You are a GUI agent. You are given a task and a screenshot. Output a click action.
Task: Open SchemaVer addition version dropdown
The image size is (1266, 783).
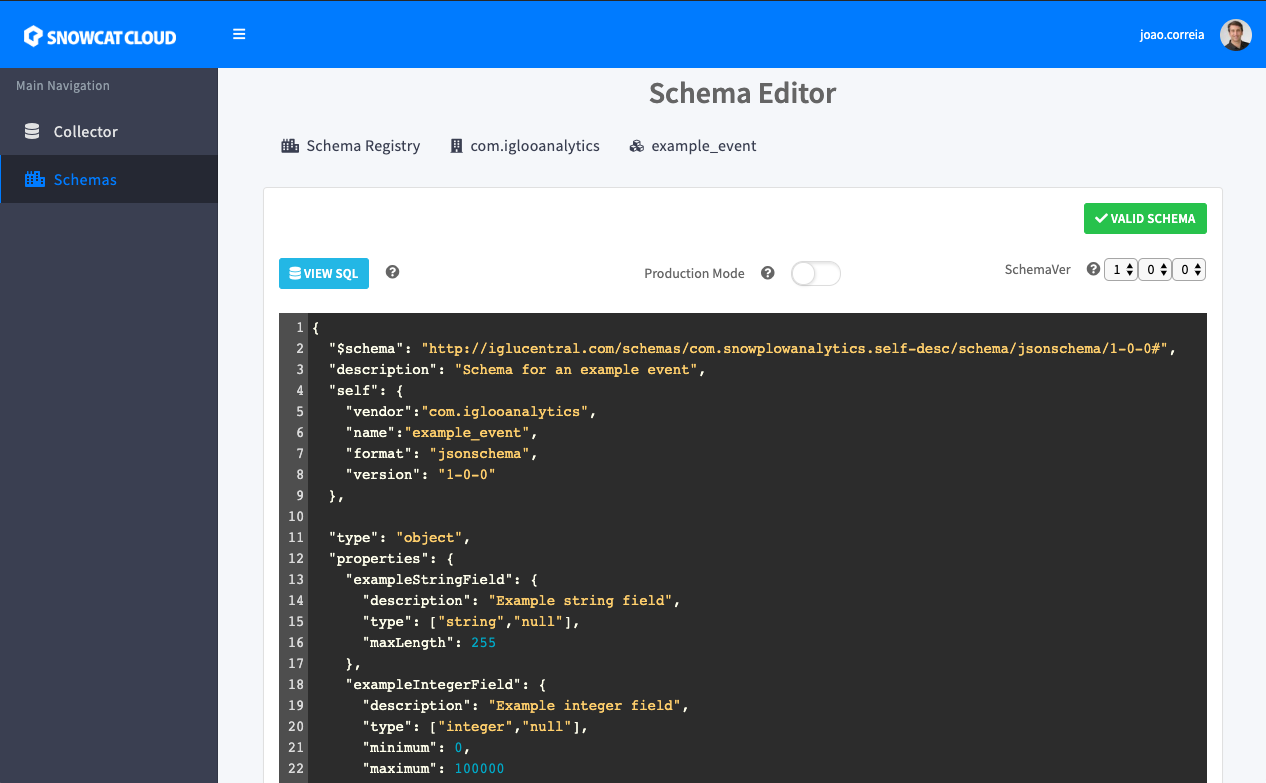pyautogui.click(x=1188, y=269)
